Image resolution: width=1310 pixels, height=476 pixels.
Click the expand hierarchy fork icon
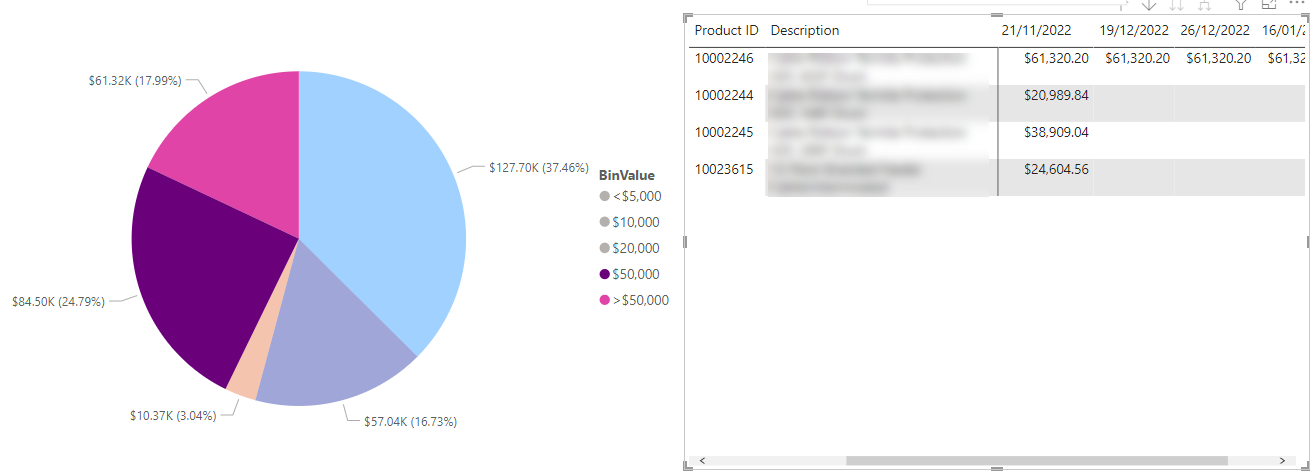(1205, 4)
